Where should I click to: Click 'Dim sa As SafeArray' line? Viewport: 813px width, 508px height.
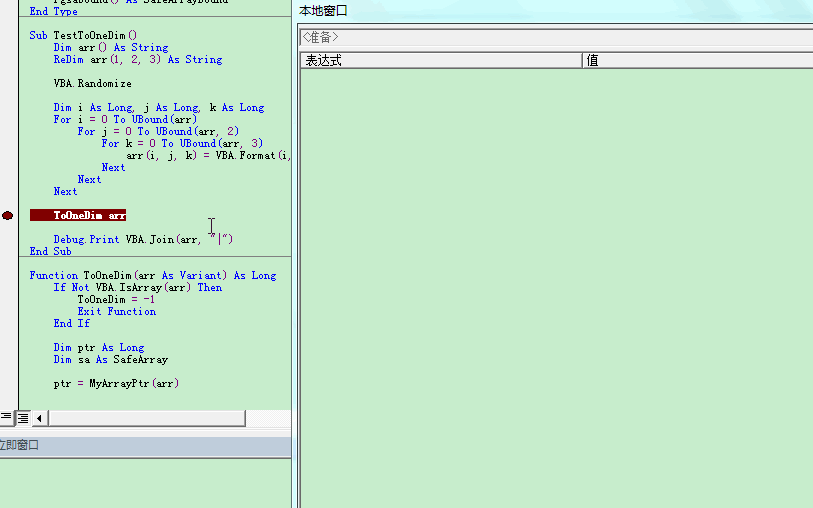(x=111, y=359)
